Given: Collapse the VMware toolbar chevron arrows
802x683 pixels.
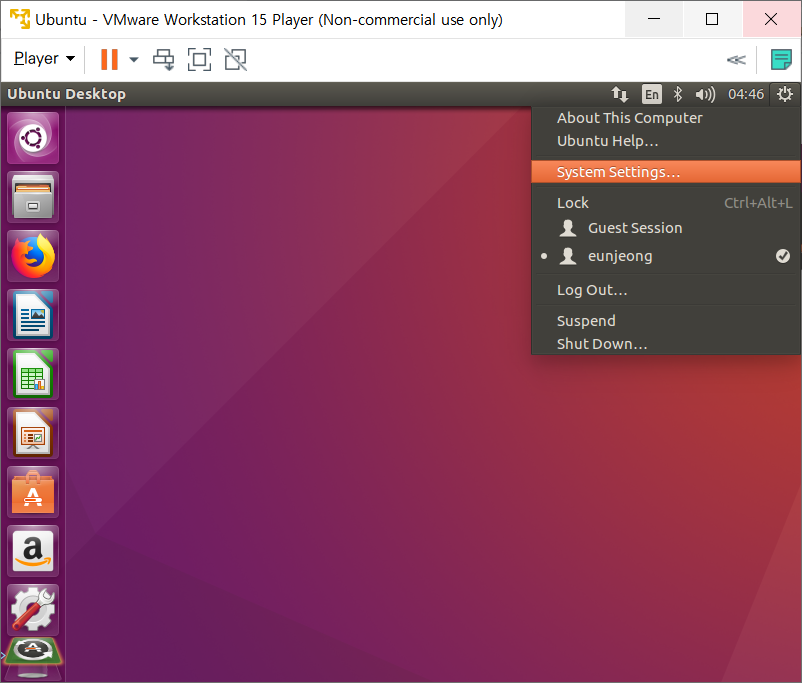Looking at the screenshot, I should [736, 60].
